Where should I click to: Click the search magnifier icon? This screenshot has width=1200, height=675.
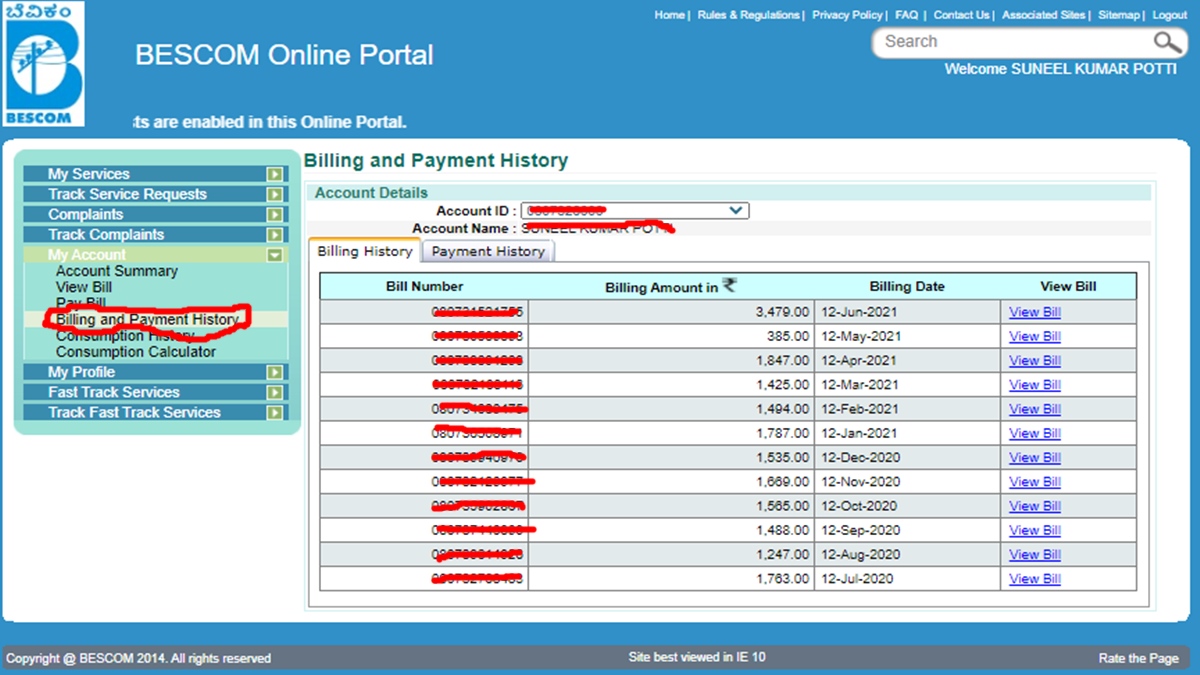(x=1168, y=42)
